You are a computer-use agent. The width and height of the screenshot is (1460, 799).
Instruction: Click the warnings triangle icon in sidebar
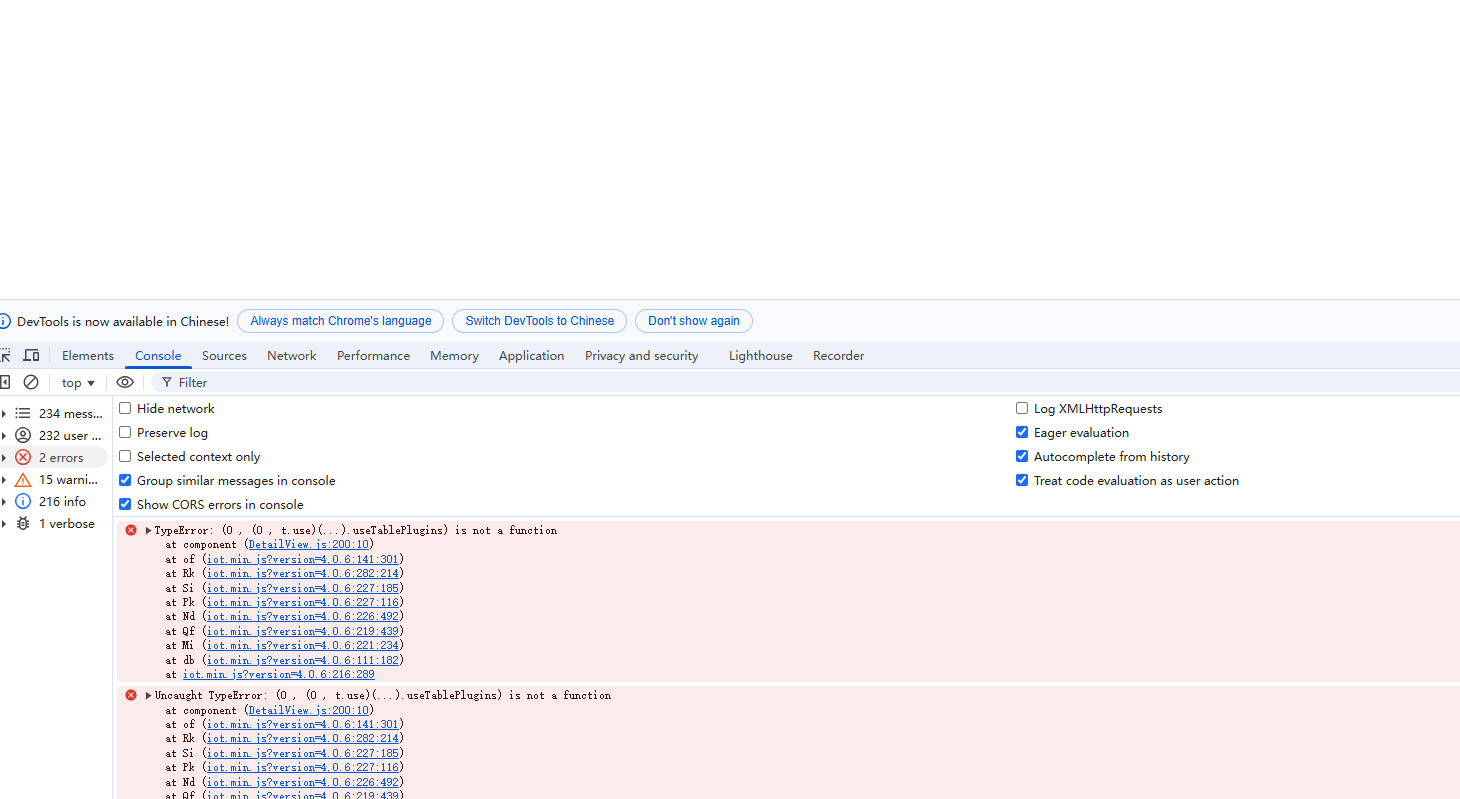click(x=23, y=480)
